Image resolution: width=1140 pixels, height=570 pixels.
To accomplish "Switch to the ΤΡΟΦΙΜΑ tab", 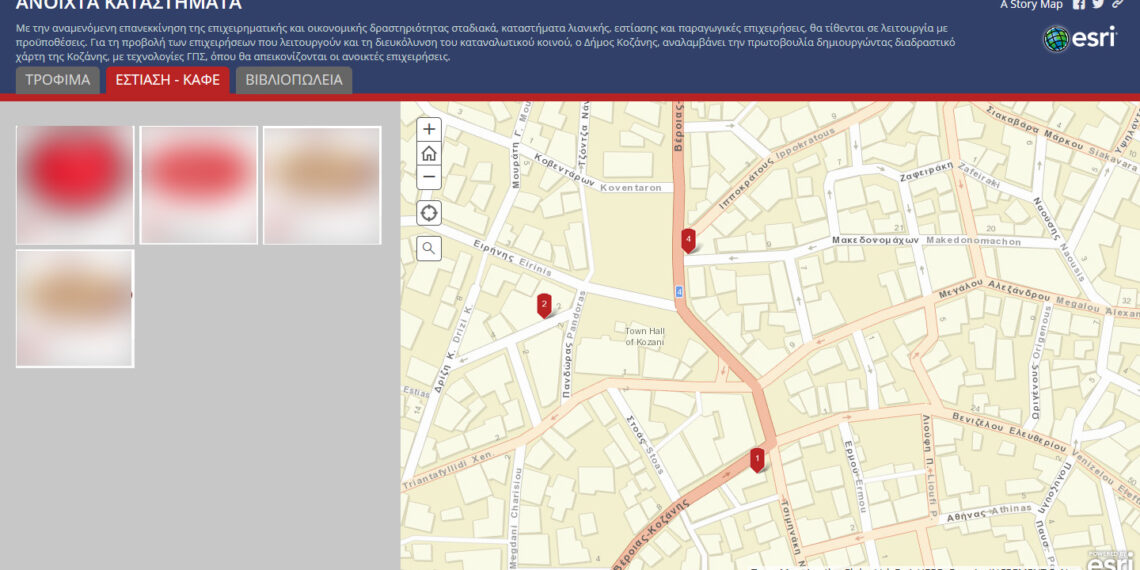I will pos(58,80).
